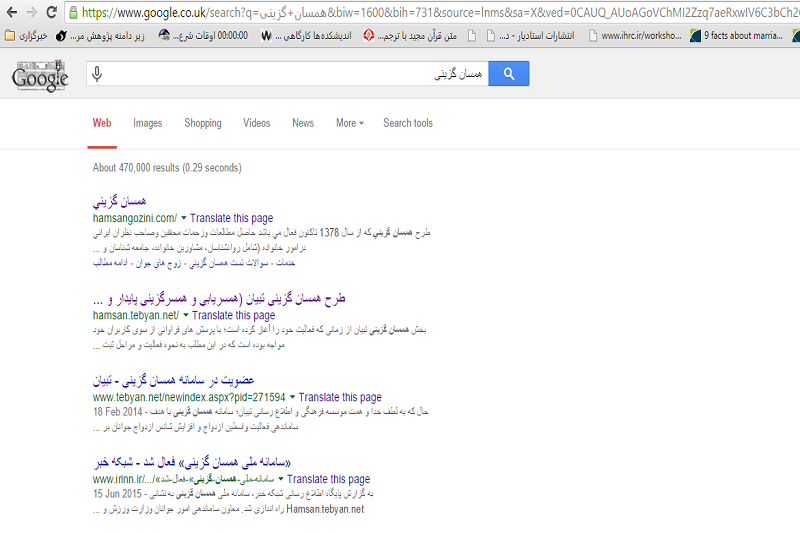Image resolution: width=800 pixels, height=533 pixels.
Task: Expand arrow next to hamsan.tebyan.net URL
Action: click(x=186, y=315)
